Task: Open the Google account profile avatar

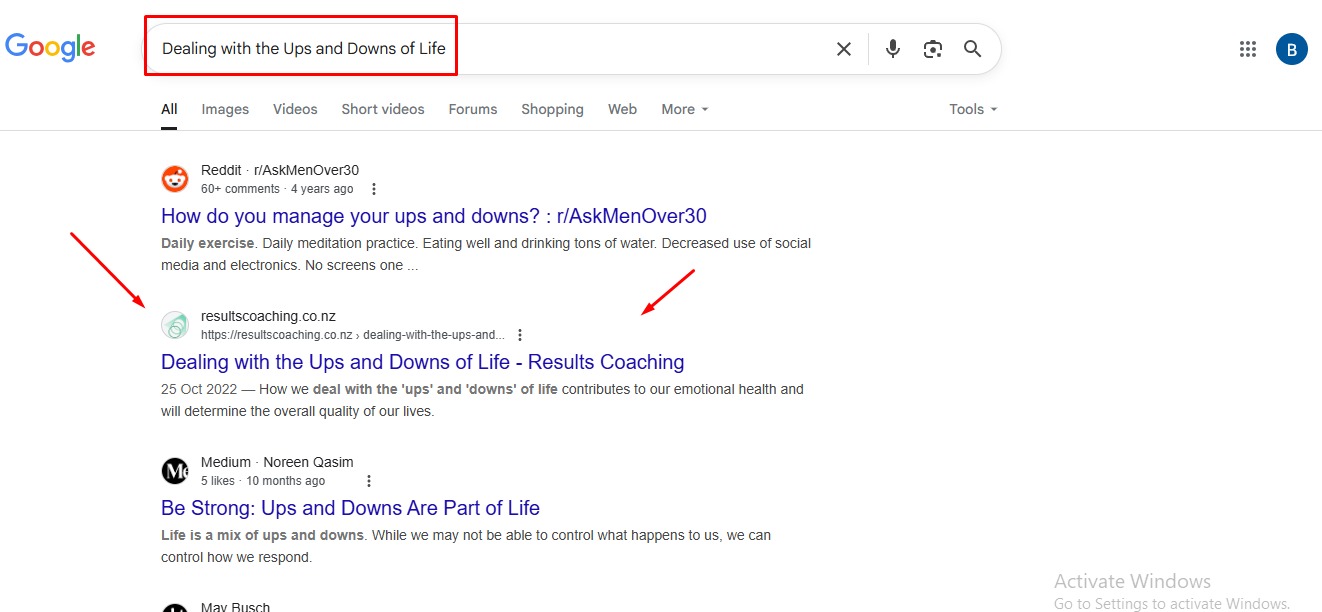Action: [1291, 49]
